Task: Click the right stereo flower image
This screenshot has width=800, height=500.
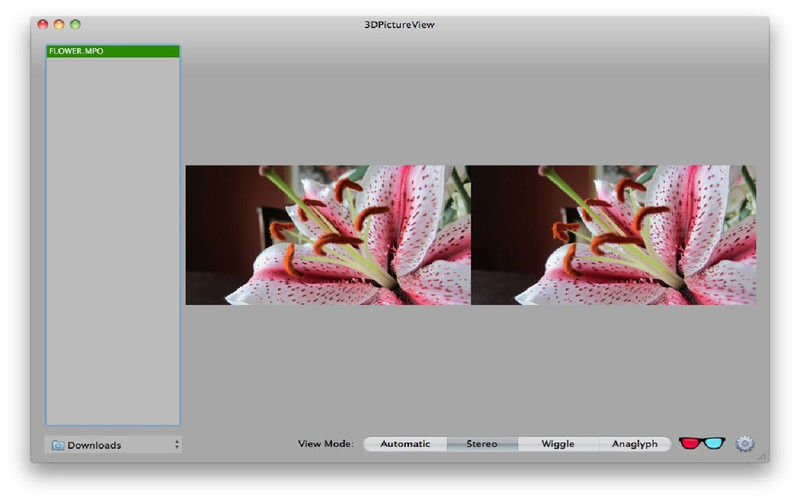Action: pos(614,235)
